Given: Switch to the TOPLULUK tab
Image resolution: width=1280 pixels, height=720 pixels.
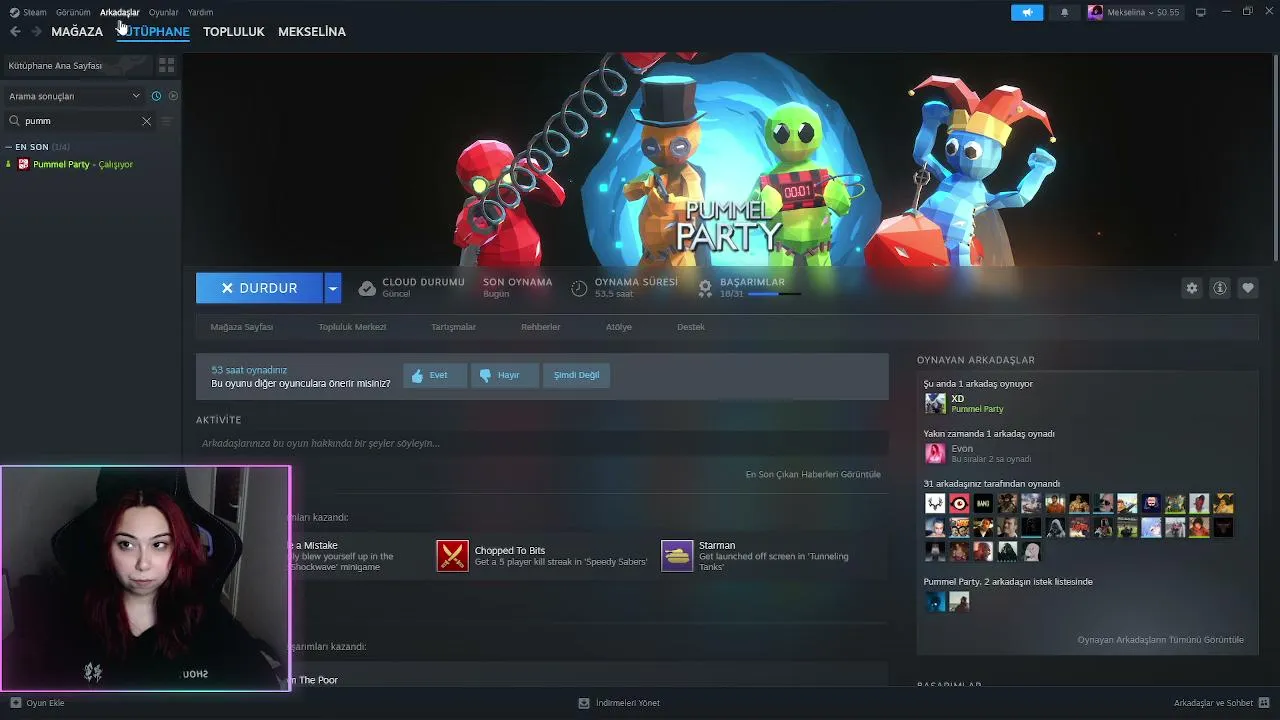Looking at the screenshot, I should click(233, 32).
